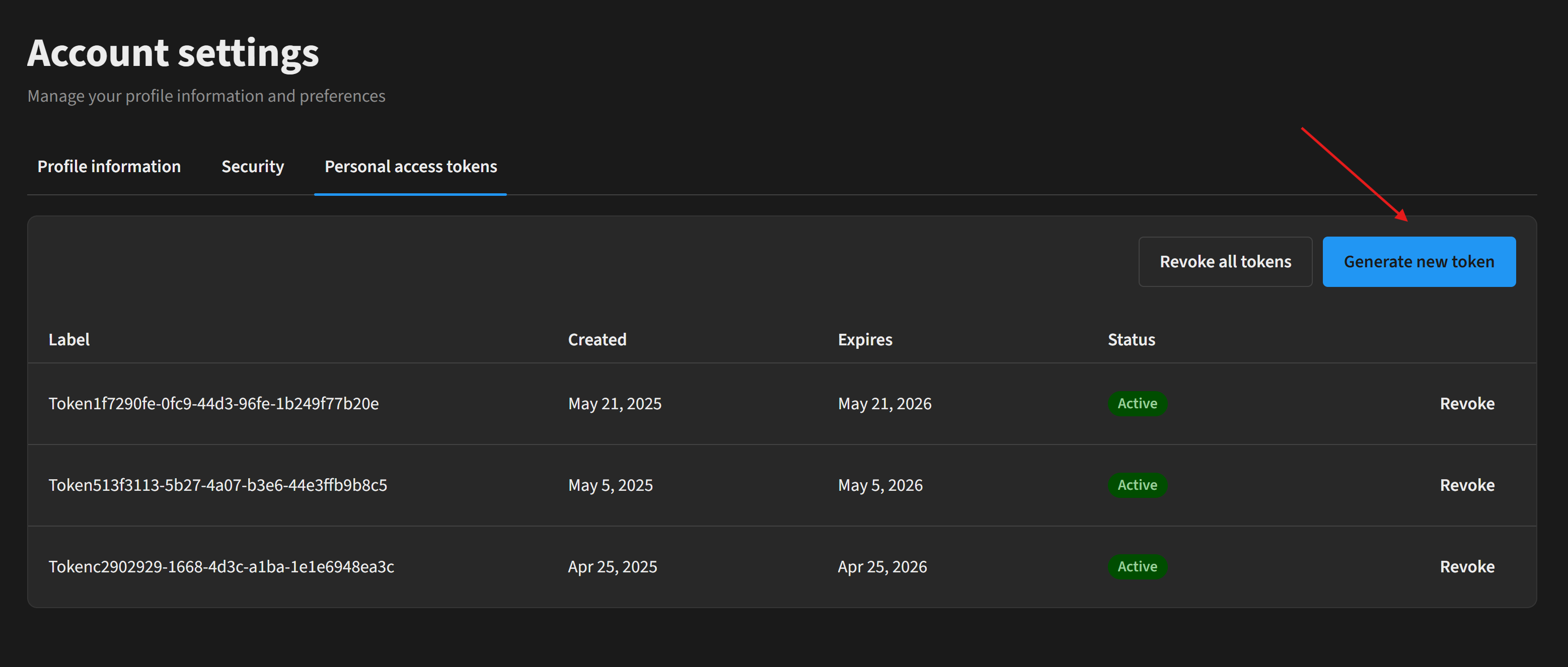The height and width of the screenshot is (667, 1568).
Task: Select the Personal access tokens tab
Action: 410,166
